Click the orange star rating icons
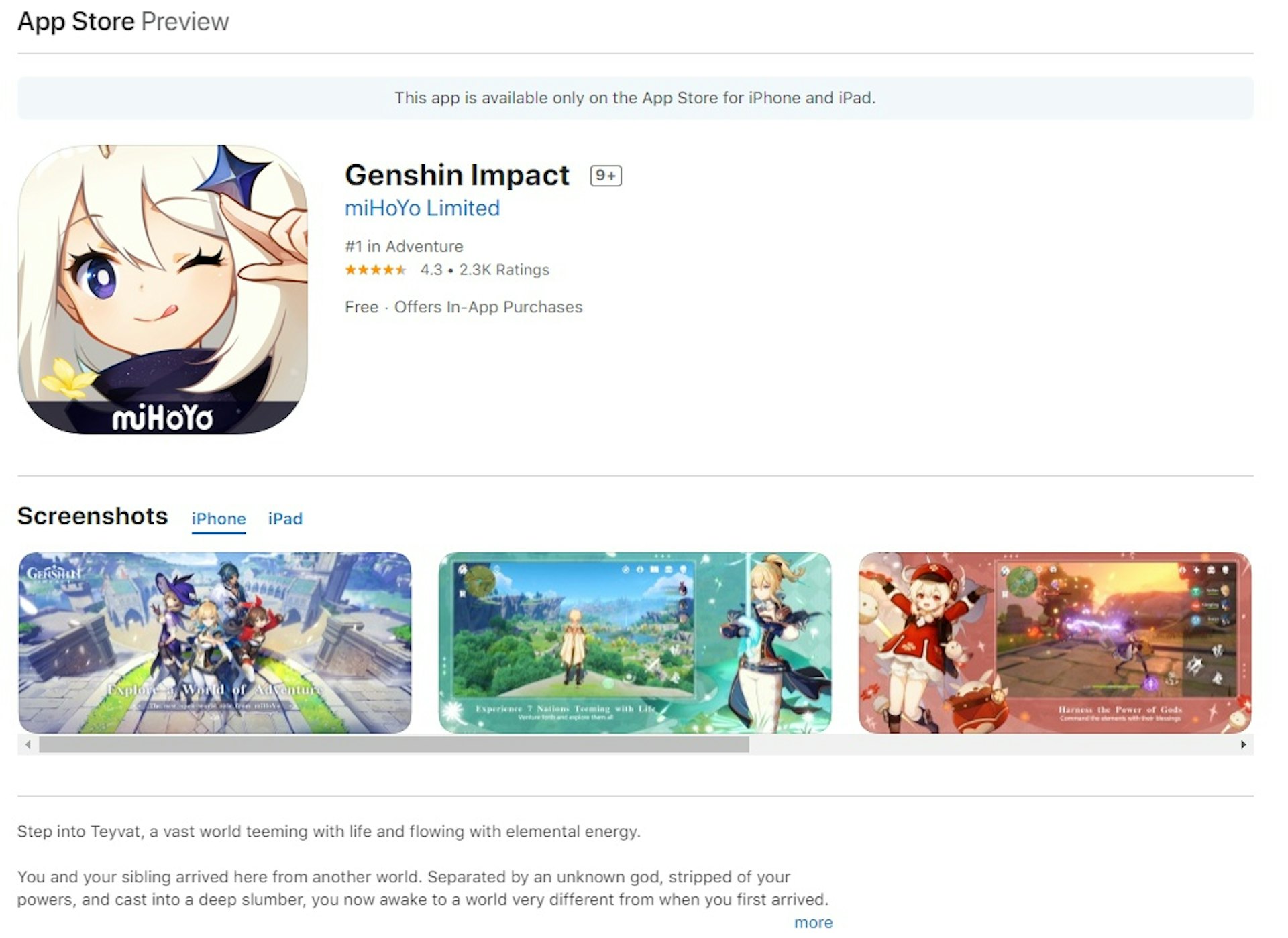Viewport: 1288px width, 938px height. click(376, 270)
